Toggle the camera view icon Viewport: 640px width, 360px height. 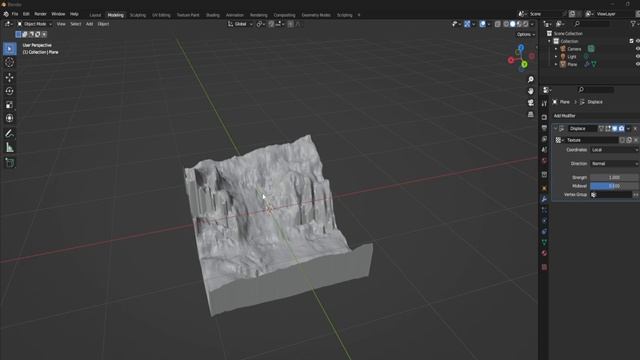point(531,102)
